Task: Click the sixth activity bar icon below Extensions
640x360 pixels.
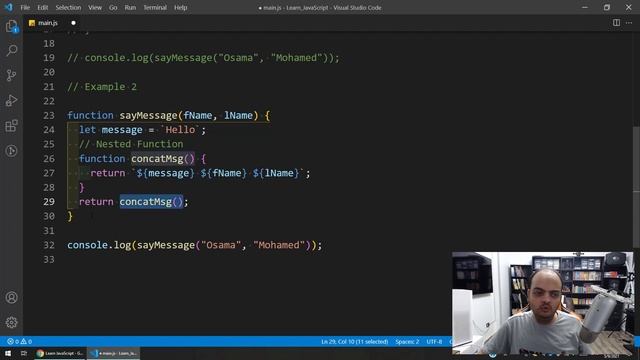Action: click(x=11, y=151)
